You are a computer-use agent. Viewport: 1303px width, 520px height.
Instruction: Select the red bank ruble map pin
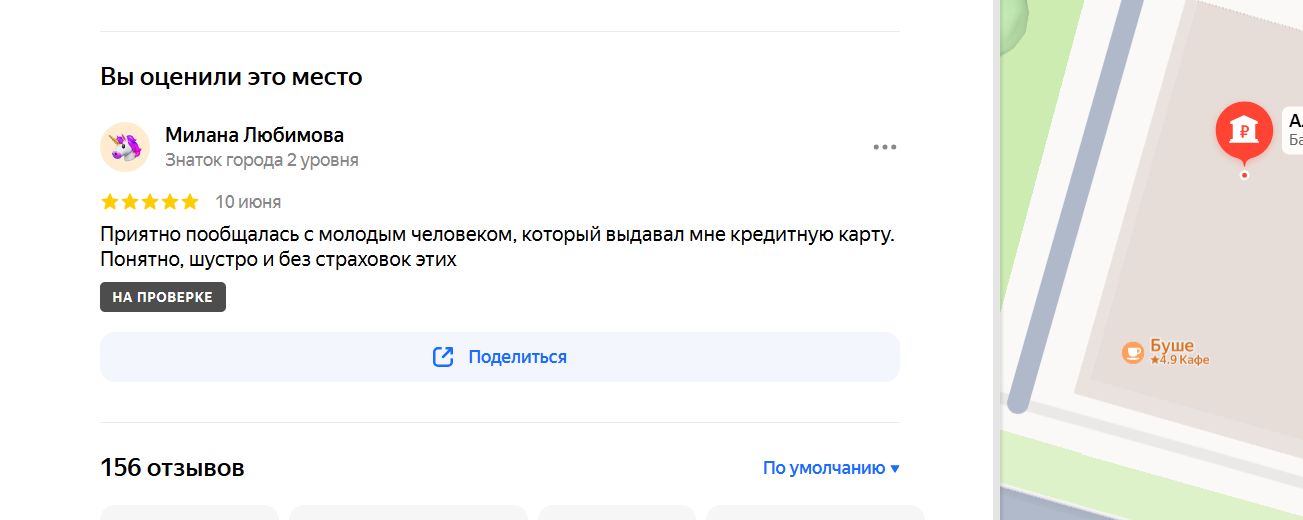pos(1243,133)
